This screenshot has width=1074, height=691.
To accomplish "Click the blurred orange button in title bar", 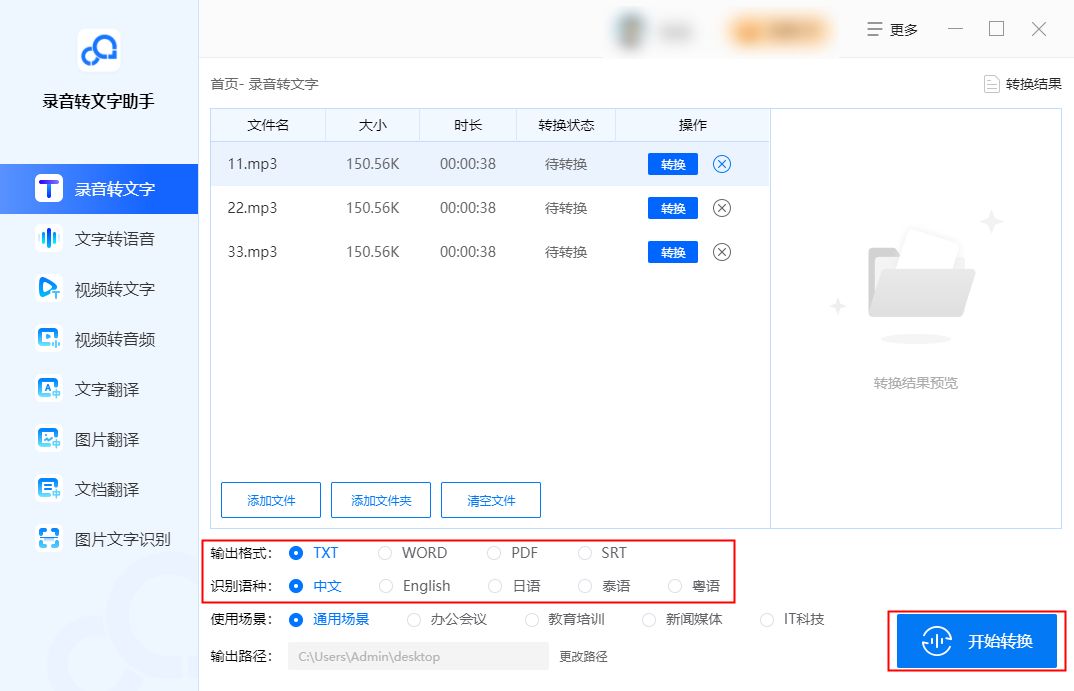I will click(x=777, y=30).
